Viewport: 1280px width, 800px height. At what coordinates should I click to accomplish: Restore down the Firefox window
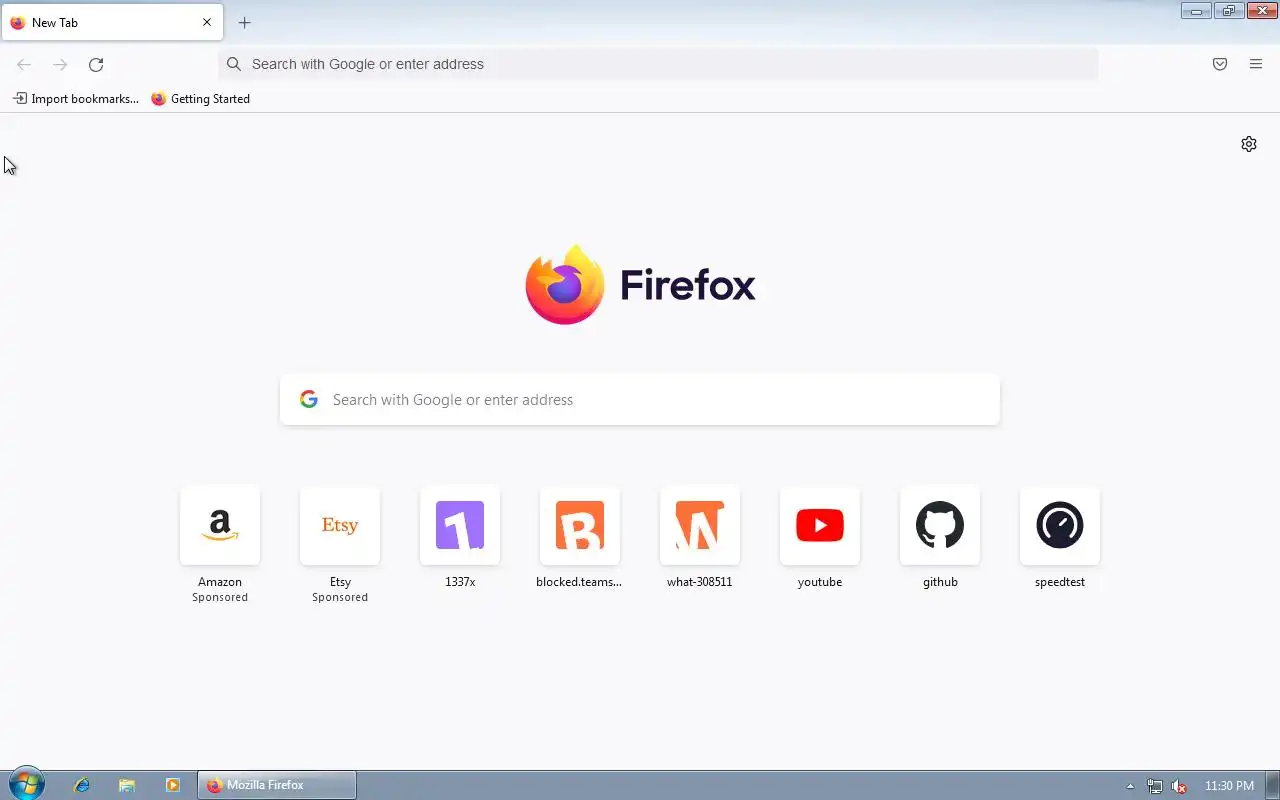pyautogui.click(x=1229, y=11)
